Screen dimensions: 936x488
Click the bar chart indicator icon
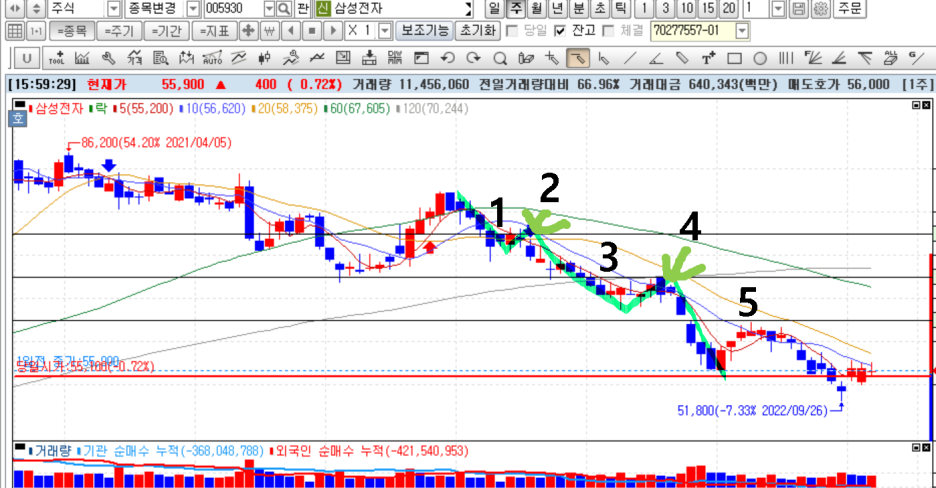pyautogui.click(x=82, y=58)
